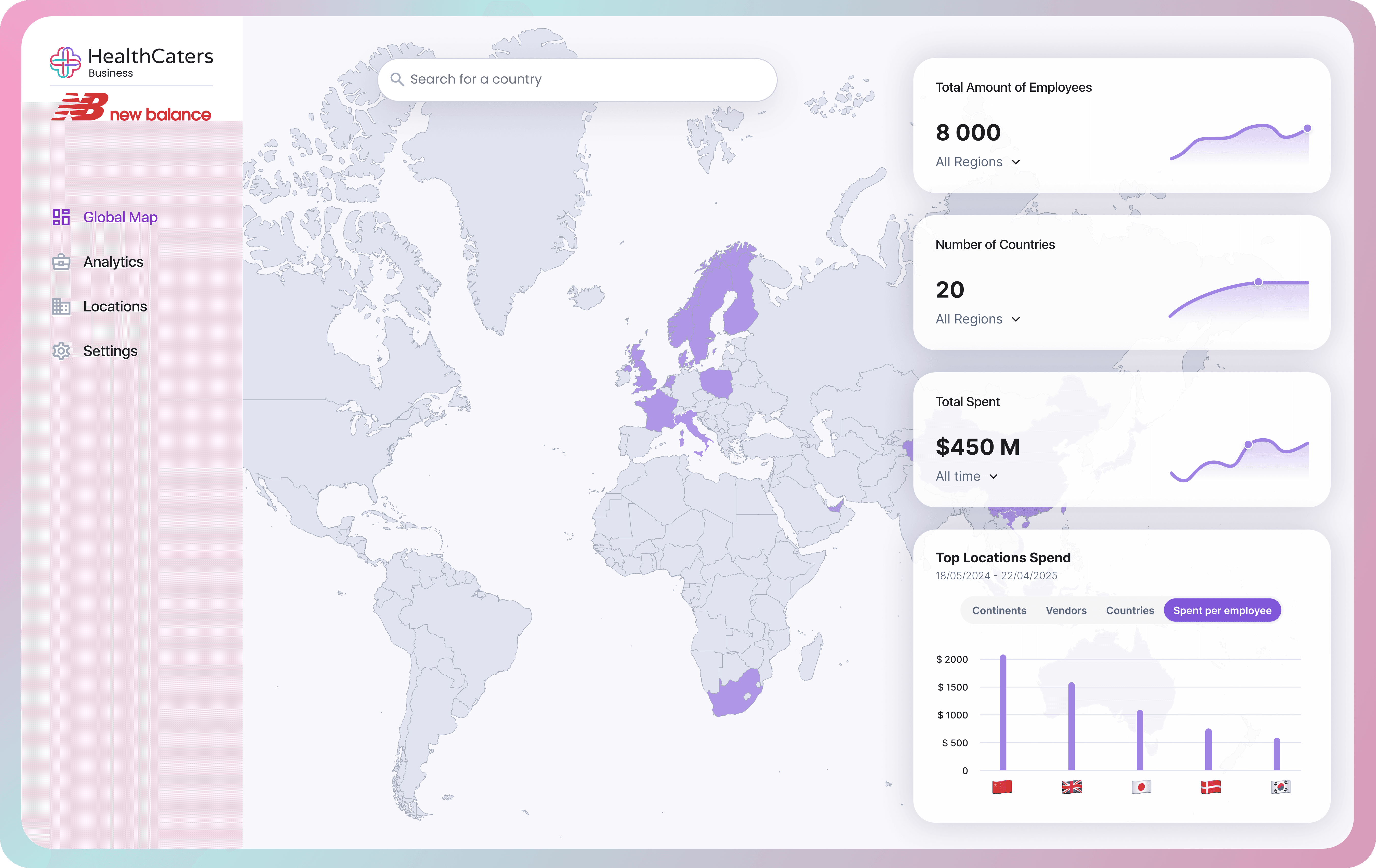Click the South Korea flag icon
The image size is (1376, 868).
coord(1280,787)
